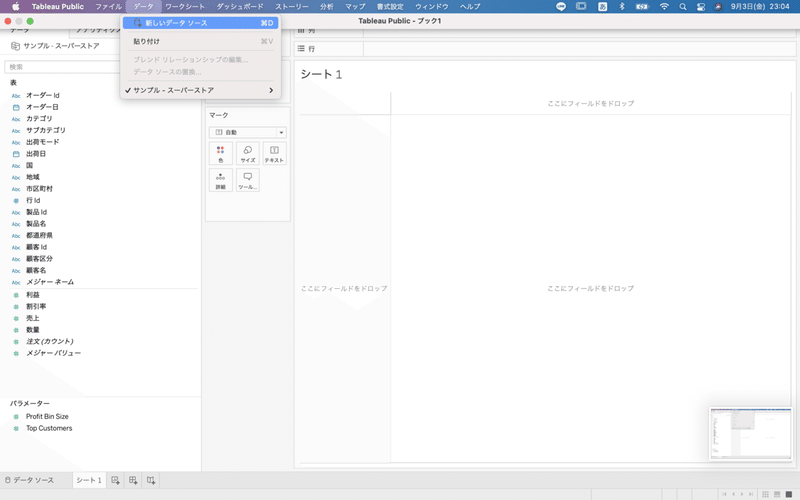Image resolution: width=800 pixels, height=500 pixels.
Task: Click the rows shelf drop area
Action: click(580, 48)
